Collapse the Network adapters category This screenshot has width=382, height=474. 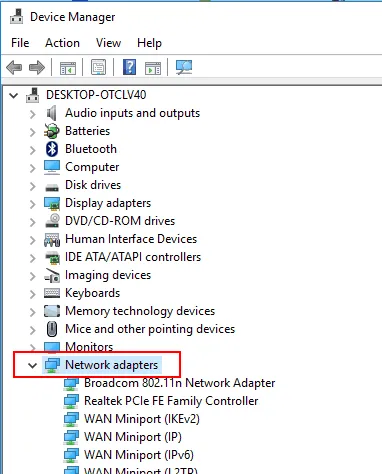point(32,366)
